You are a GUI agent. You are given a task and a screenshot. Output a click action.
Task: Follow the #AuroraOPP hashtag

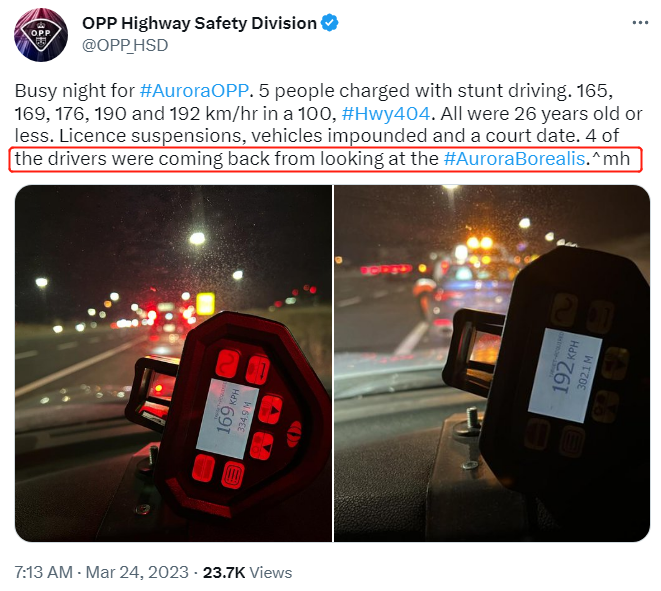coord(194,91)
